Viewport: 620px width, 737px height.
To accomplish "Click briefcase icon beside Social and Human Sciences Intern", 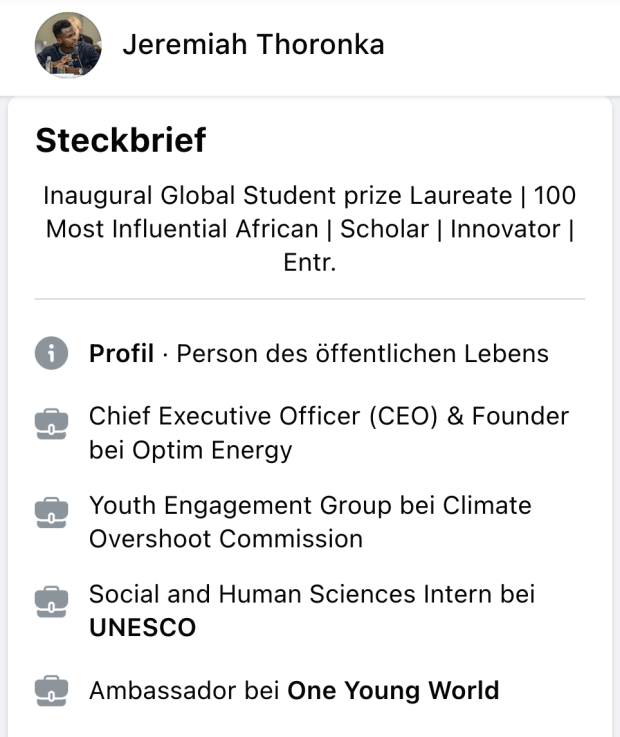I will 51,603.
